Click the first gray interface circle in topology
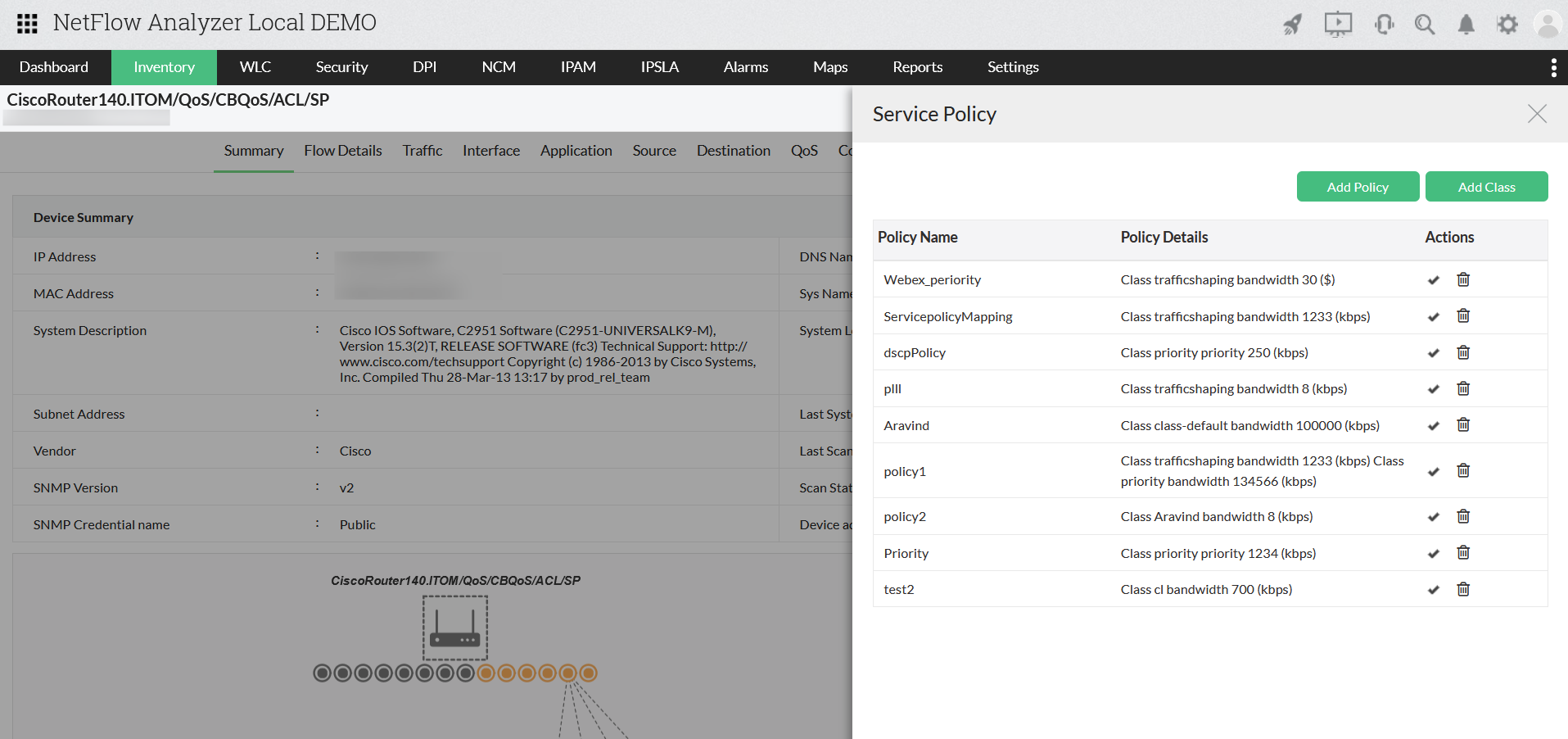 323,673
